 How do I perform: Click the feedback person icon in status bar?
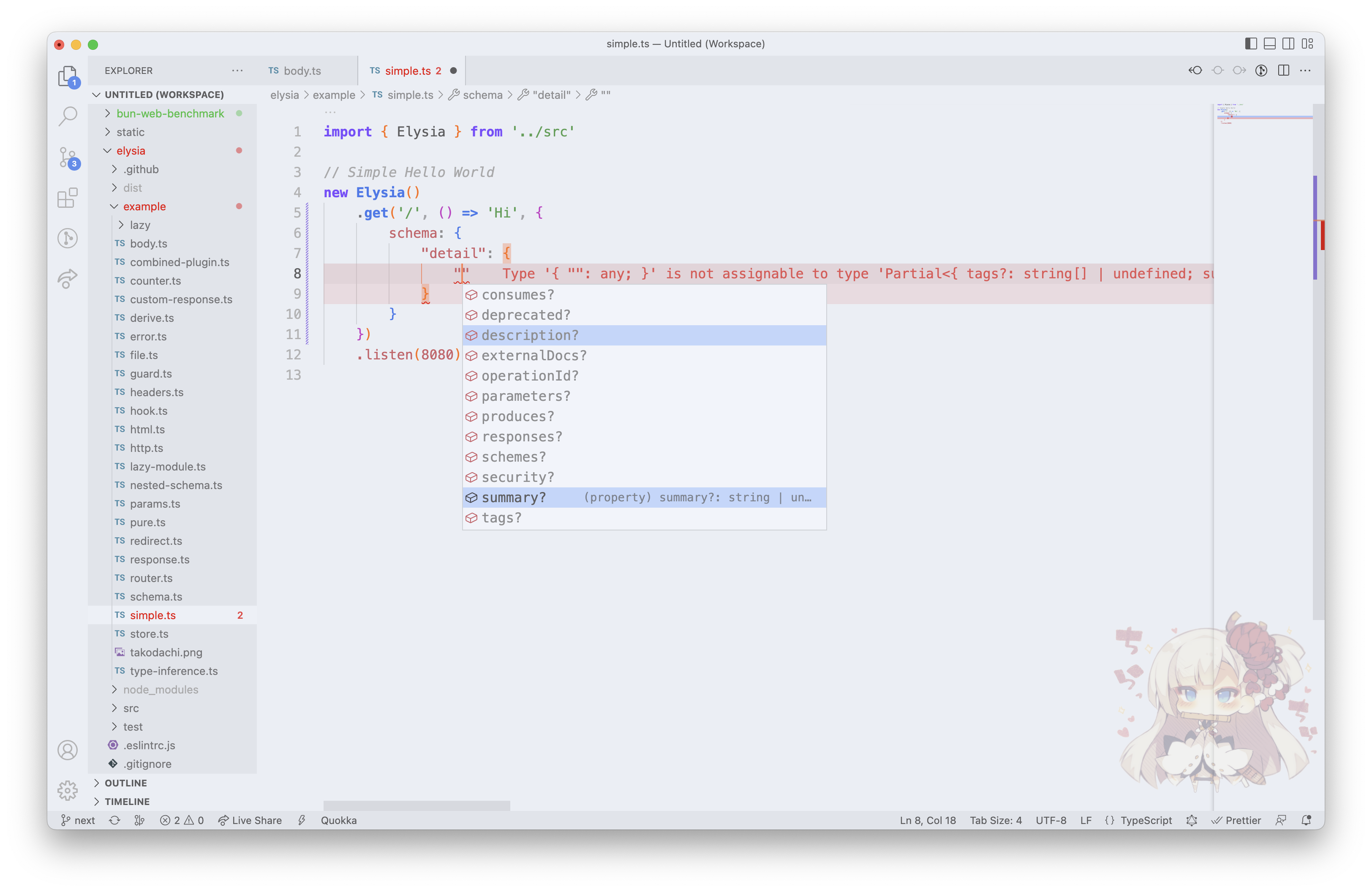(x=1281, y=820)
